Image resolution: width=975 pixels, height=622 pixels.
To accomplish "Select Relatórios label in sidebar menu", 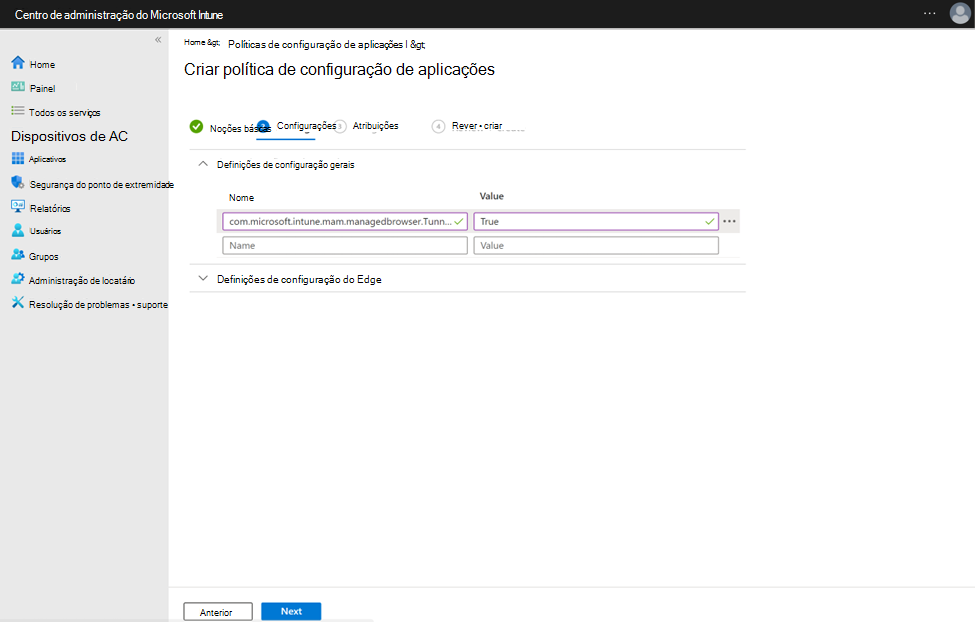I will point(50,208).
